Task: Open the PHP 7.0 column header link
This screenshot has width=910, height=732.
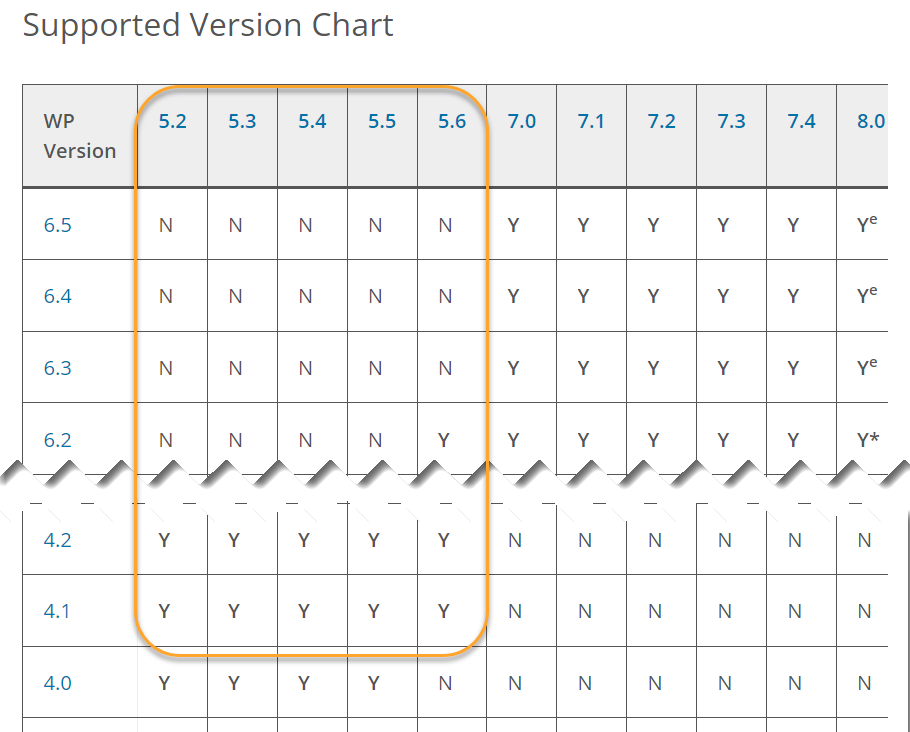Action: (522, 121)
